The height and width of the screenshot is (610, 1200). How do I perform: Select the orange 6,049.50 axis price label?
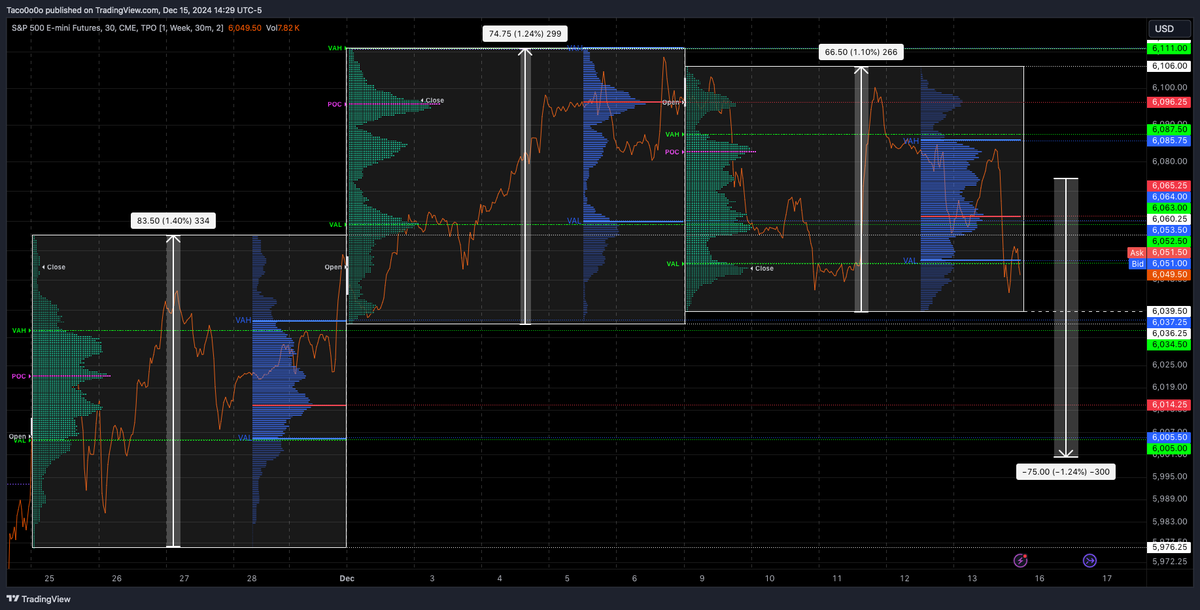1169,275
